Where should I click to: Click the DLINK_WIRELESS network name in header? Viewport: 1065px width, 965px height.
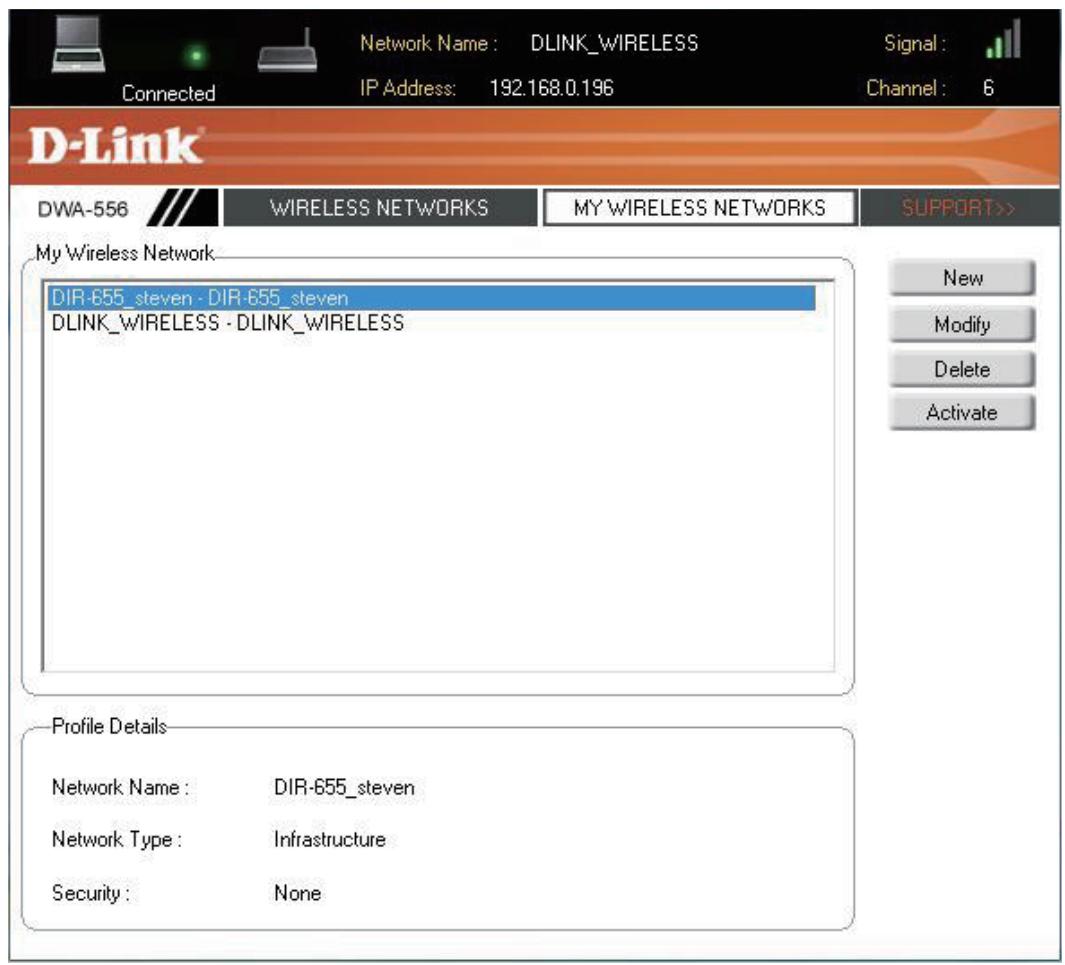pyautogui.click(x=614, y=43)
